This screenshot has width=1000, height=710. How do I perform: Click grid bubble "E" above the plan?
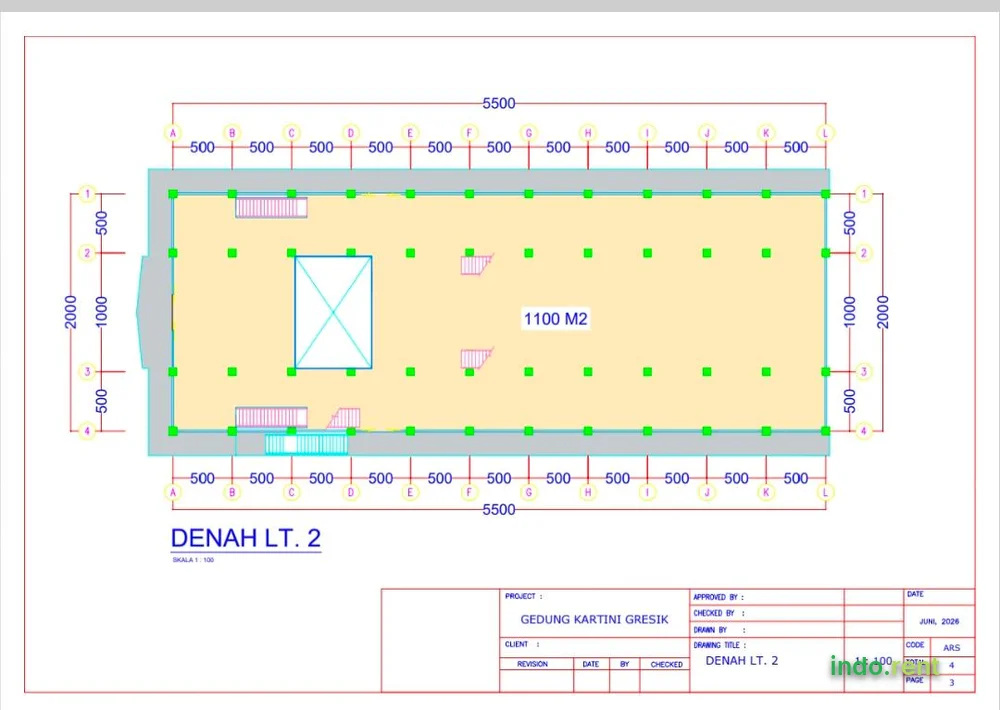410,133
